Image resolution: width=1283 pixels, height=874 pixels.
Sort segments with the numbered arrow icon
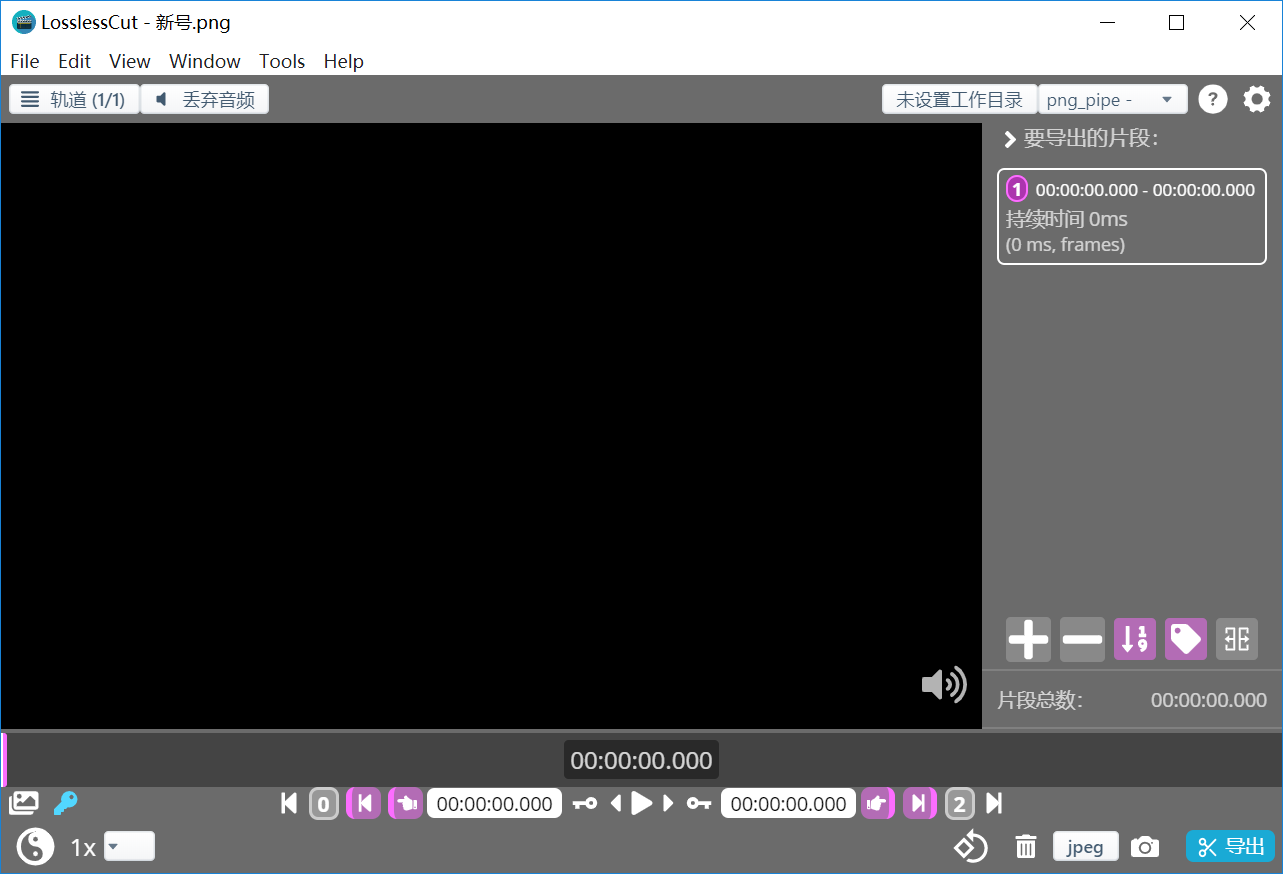click(1135, 639)
